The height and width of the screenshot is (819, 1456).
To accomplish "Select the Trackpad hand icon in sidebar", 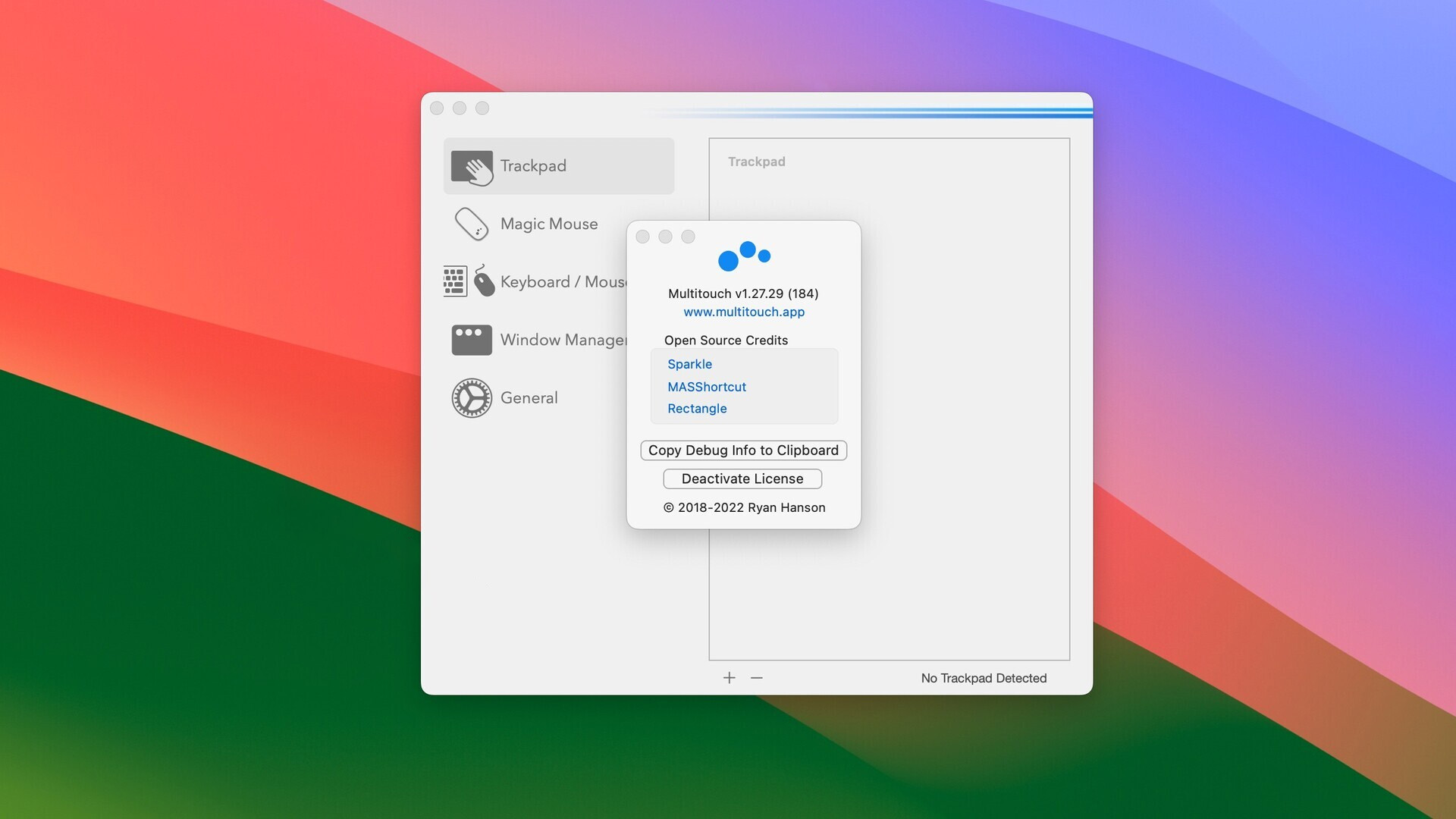I will click(x=472, y=166).
